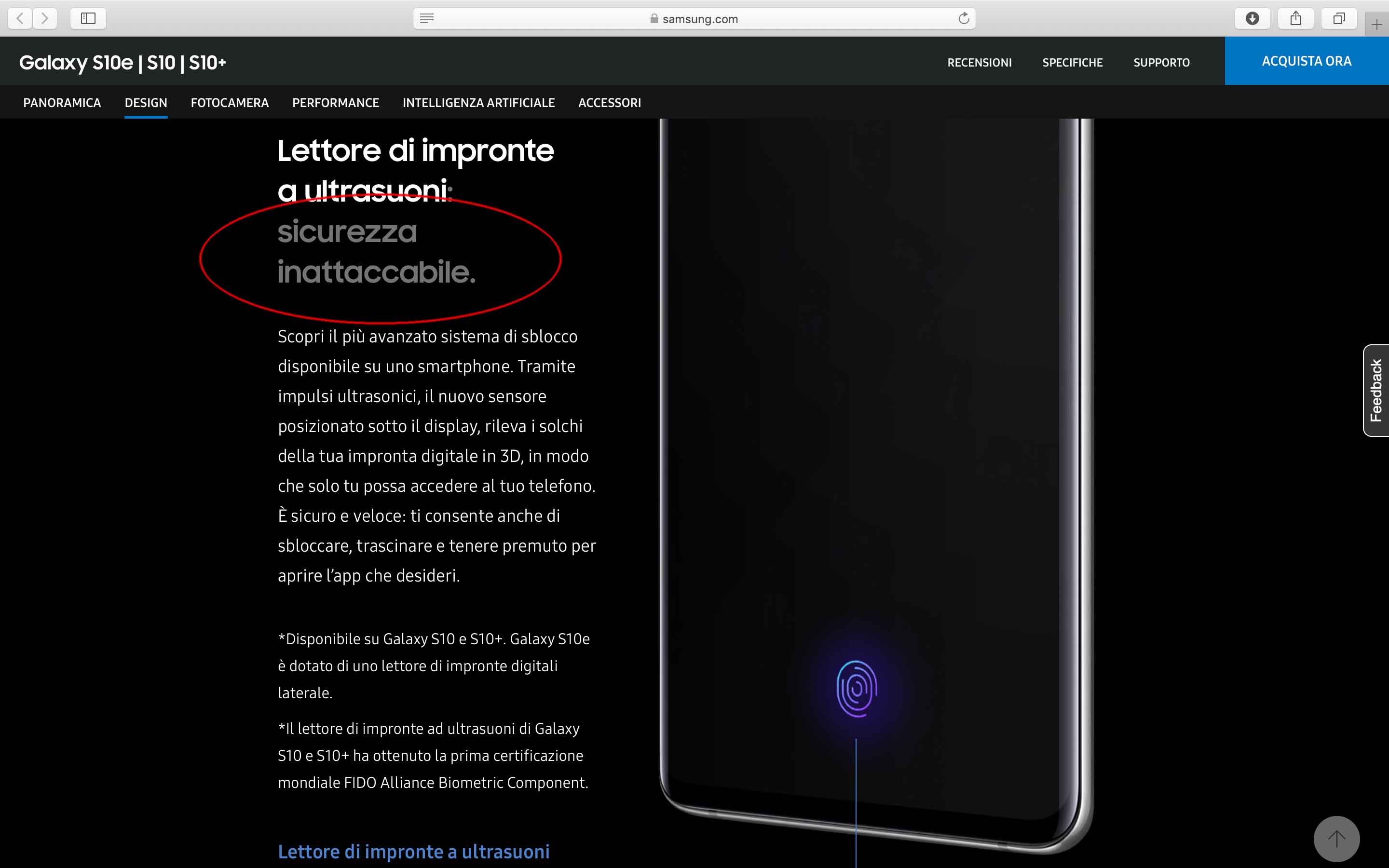This screenshot has height=868, width=1389.
Task: Show all tabs overview
Action: (x=1338, y=18)
